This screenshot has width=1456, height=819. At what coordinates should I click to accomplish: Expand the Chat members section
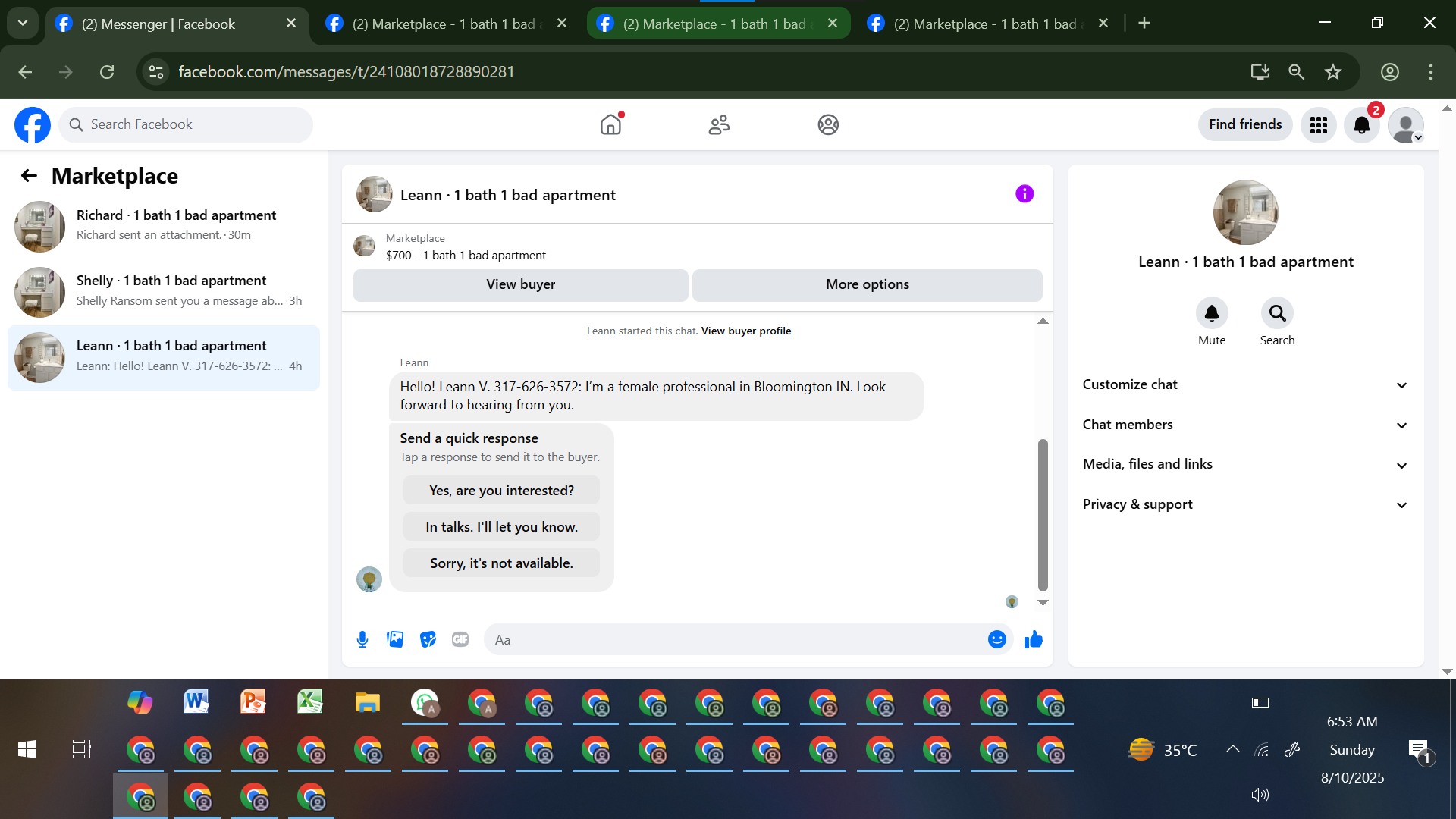click(1245, 425)
